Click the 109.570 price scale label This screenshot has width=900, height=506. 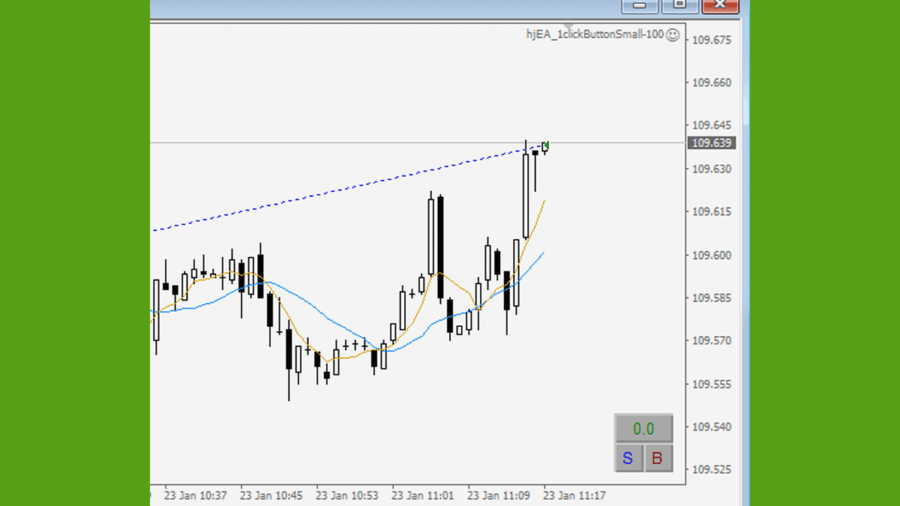coord(712,341)
